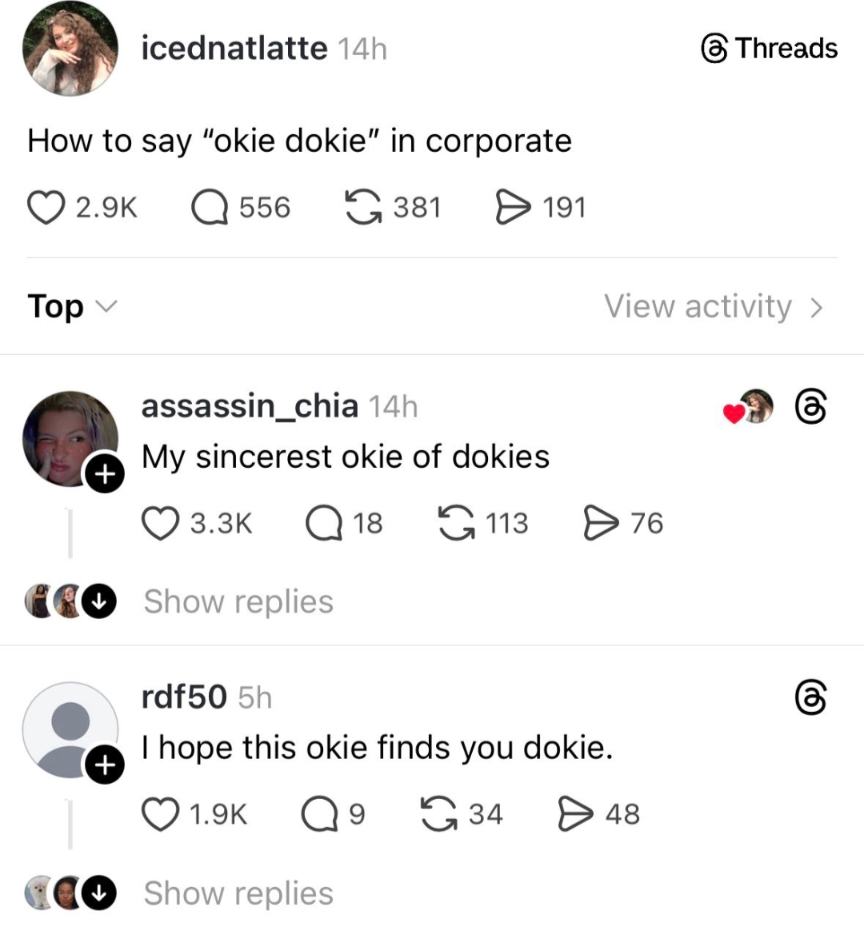864x928 pixels.
Task: Like the rdf50 reply
Action: coord(162,814)
